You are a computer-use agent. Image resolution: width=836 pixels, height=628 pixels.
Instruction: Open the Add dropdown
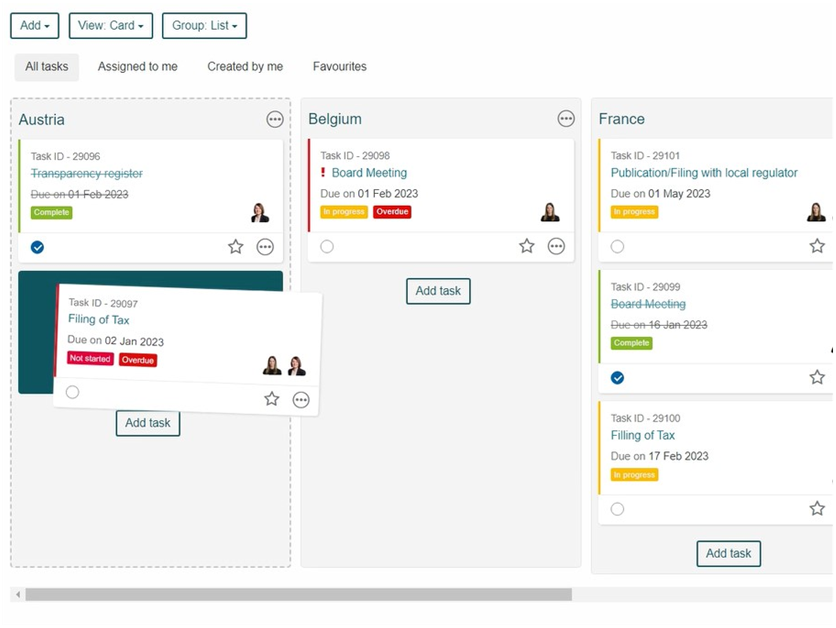coord(35,26)
